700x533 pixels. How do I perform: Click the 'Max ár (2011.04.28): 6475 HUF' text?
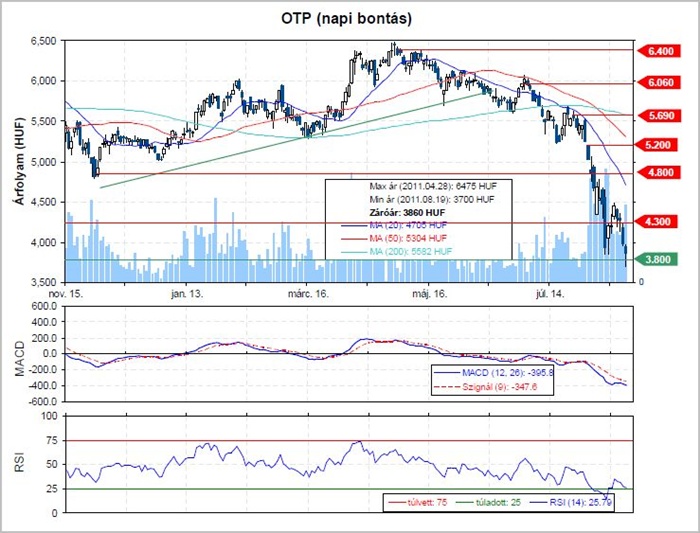tap(433, 186)
